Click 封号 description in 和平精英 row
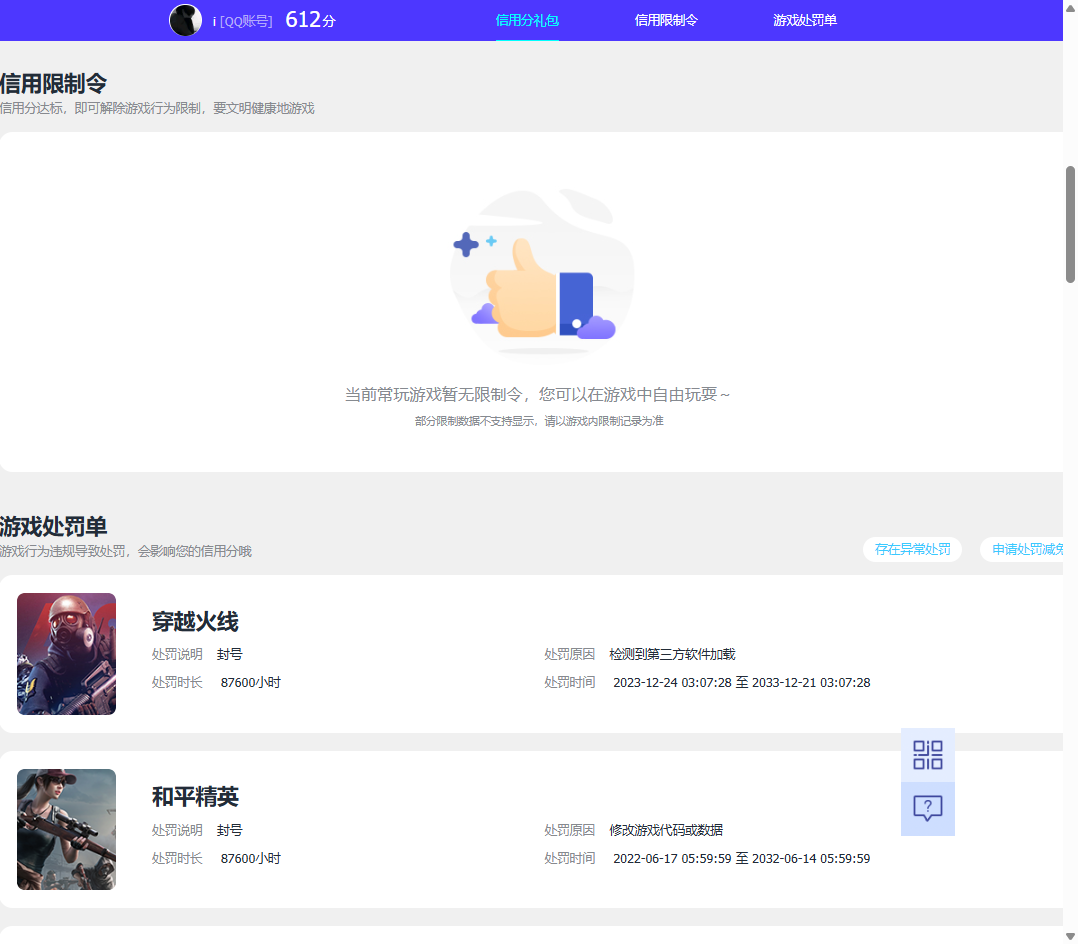Image resolution: width=1078 pixels, height=944 pixels. pyautogui.click(x=230, y=830)
